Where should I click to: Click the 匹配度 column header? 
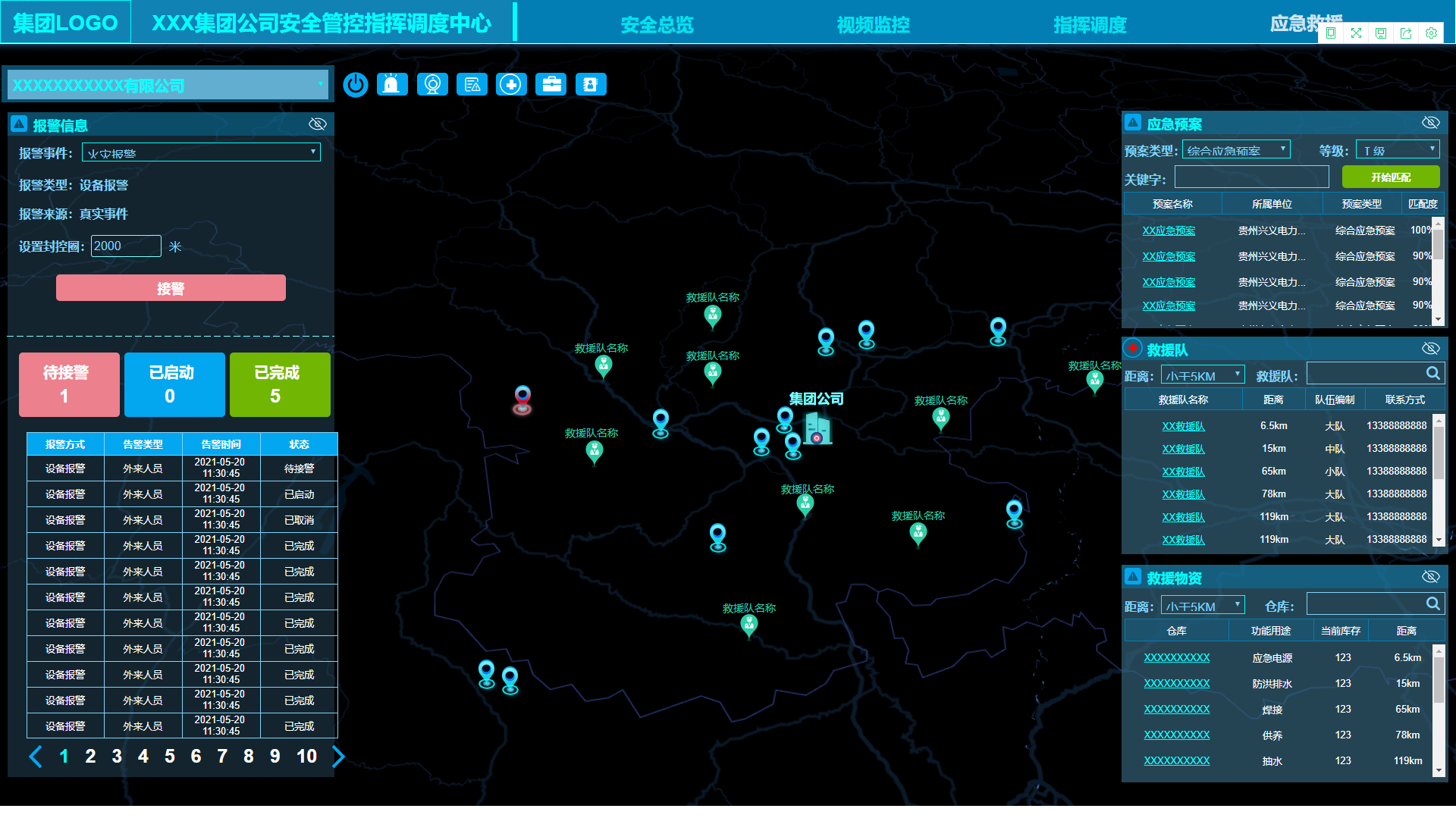[x=1423, y=203]
